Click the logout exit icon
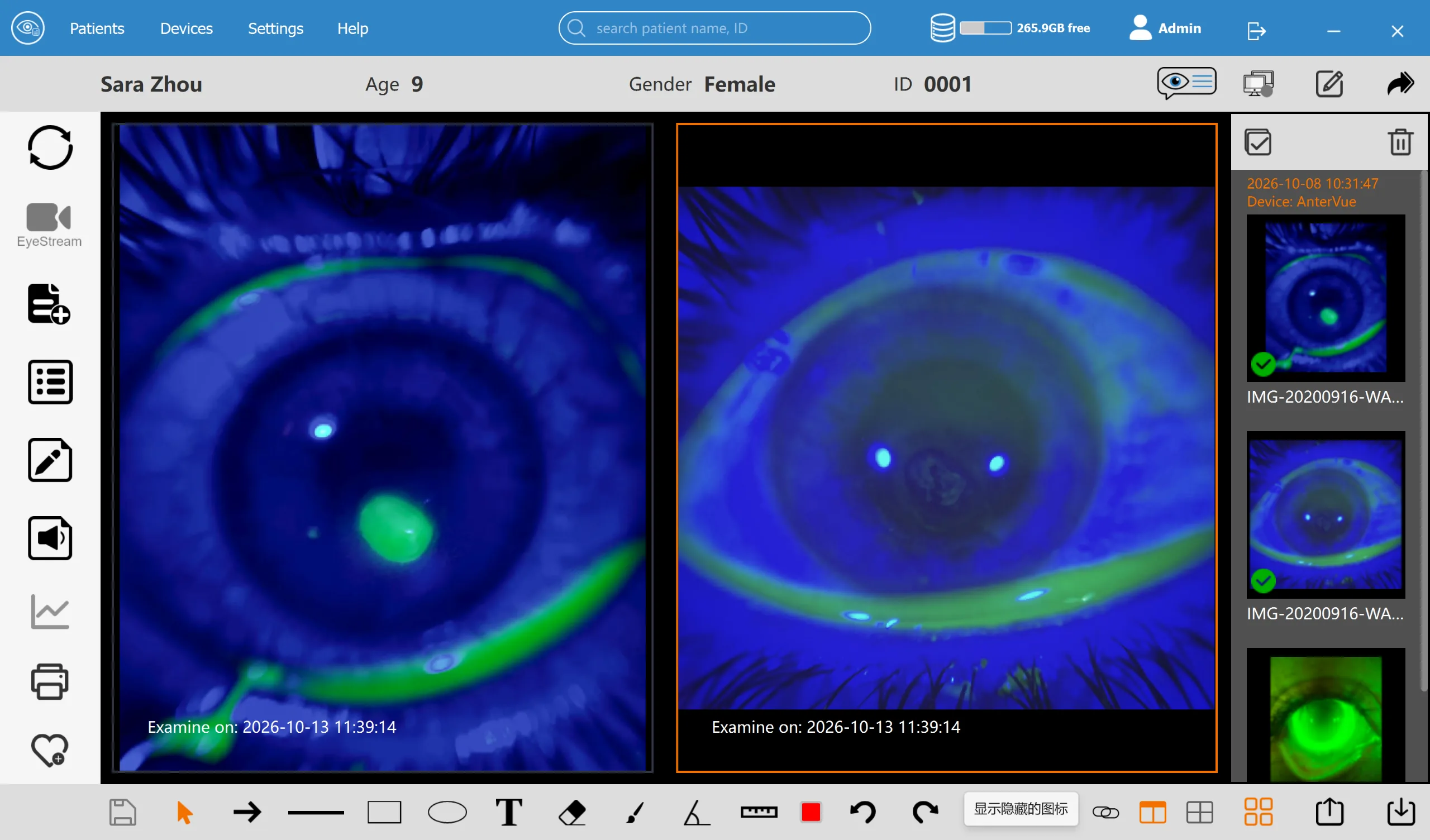The width and height of the screenshot is (1430, 840). tap(1256, 30)
